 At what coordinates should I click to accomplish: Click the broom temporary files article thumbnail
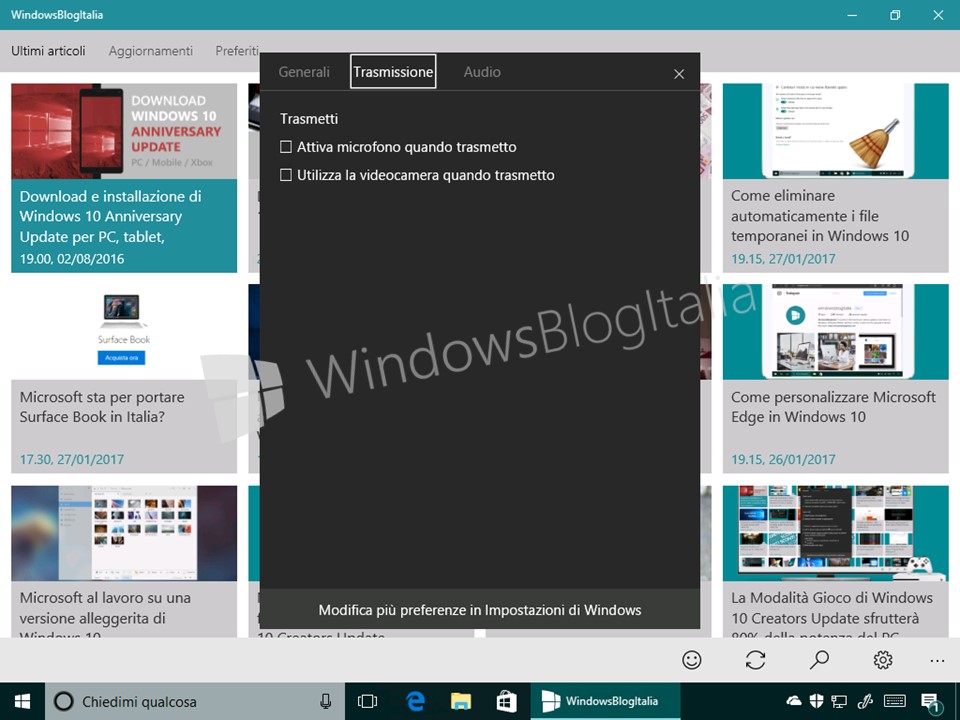click(x=836, y=131)
